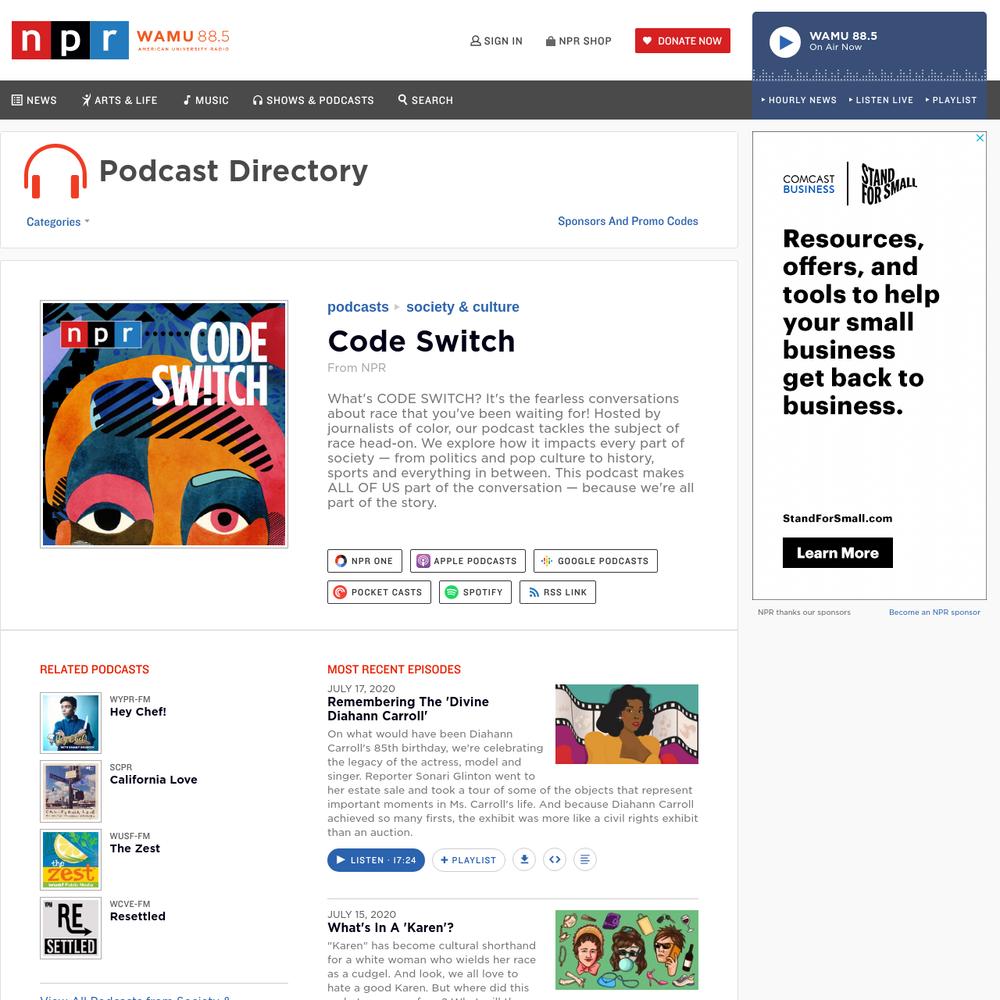The image size is (1000, 1000).
Task: Open Code Switch in Pocket Casts
Action: (379, 592)
